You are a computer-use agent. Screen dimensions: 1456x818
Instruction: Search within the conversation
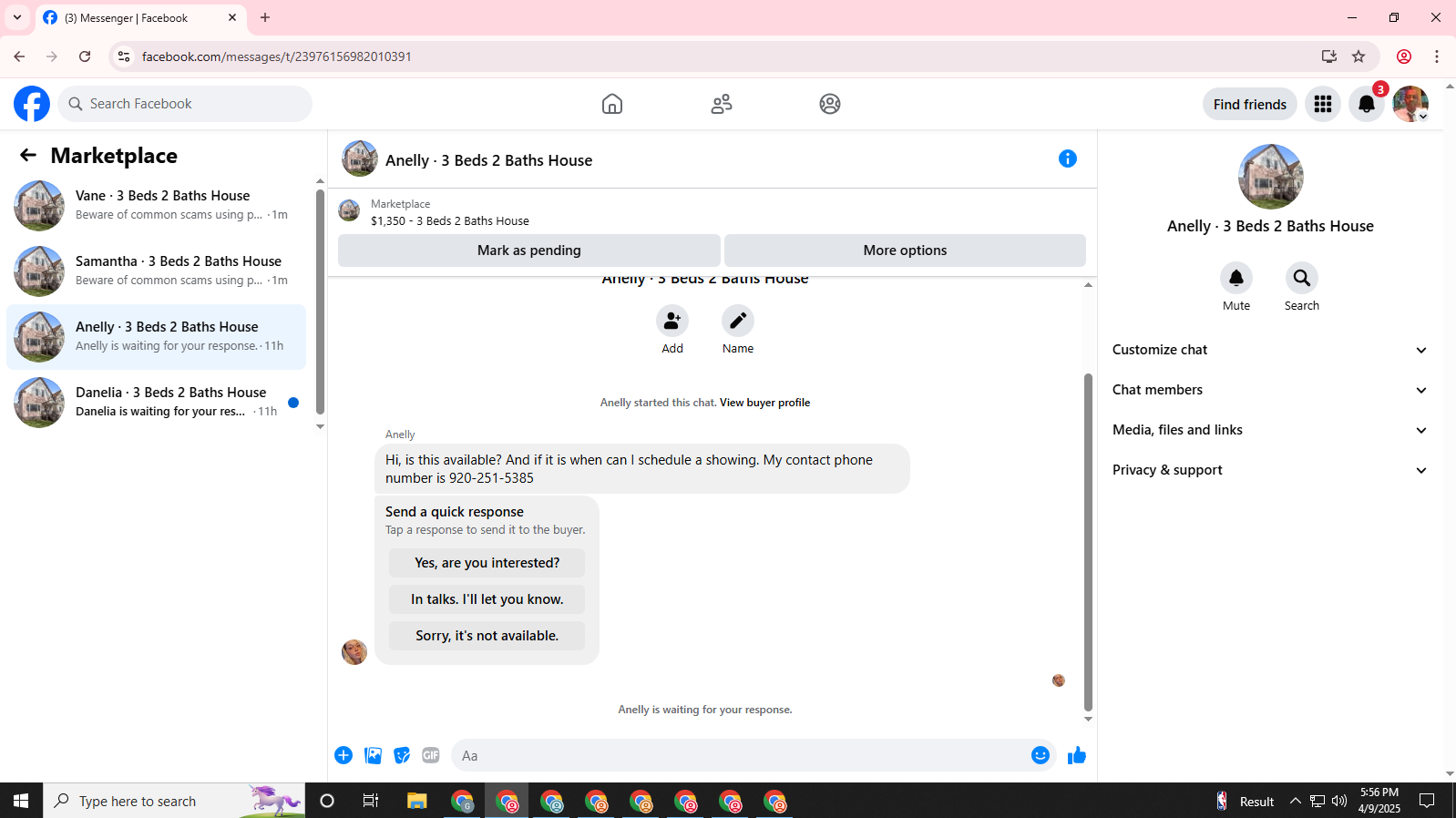1302,278
